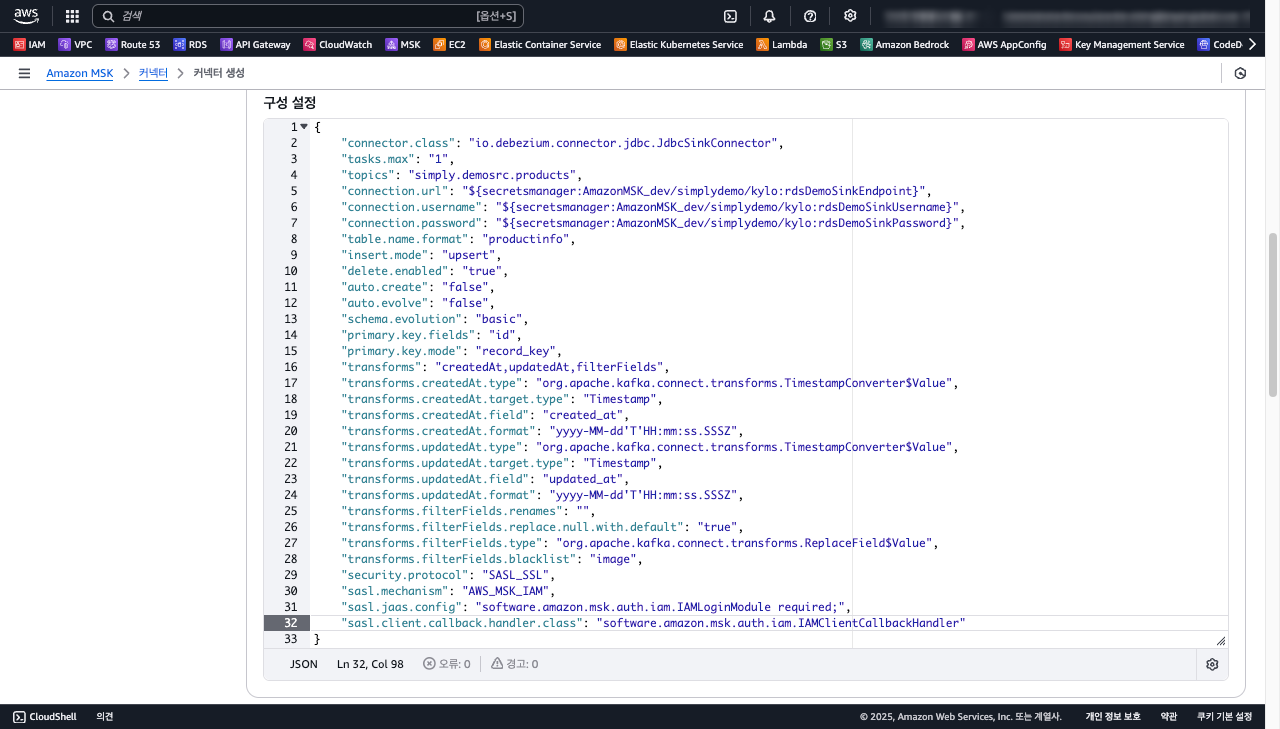Open the S3 shortcut
Image resolution: width=1280 pixels, height=729 pixels.
(x=833, y=45)
